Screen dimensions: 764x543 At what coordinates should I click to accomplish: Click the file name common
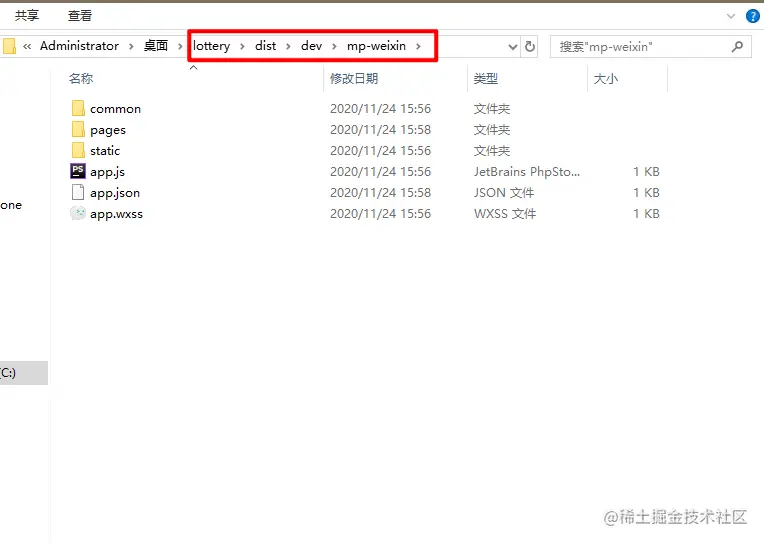coord(115,109)
